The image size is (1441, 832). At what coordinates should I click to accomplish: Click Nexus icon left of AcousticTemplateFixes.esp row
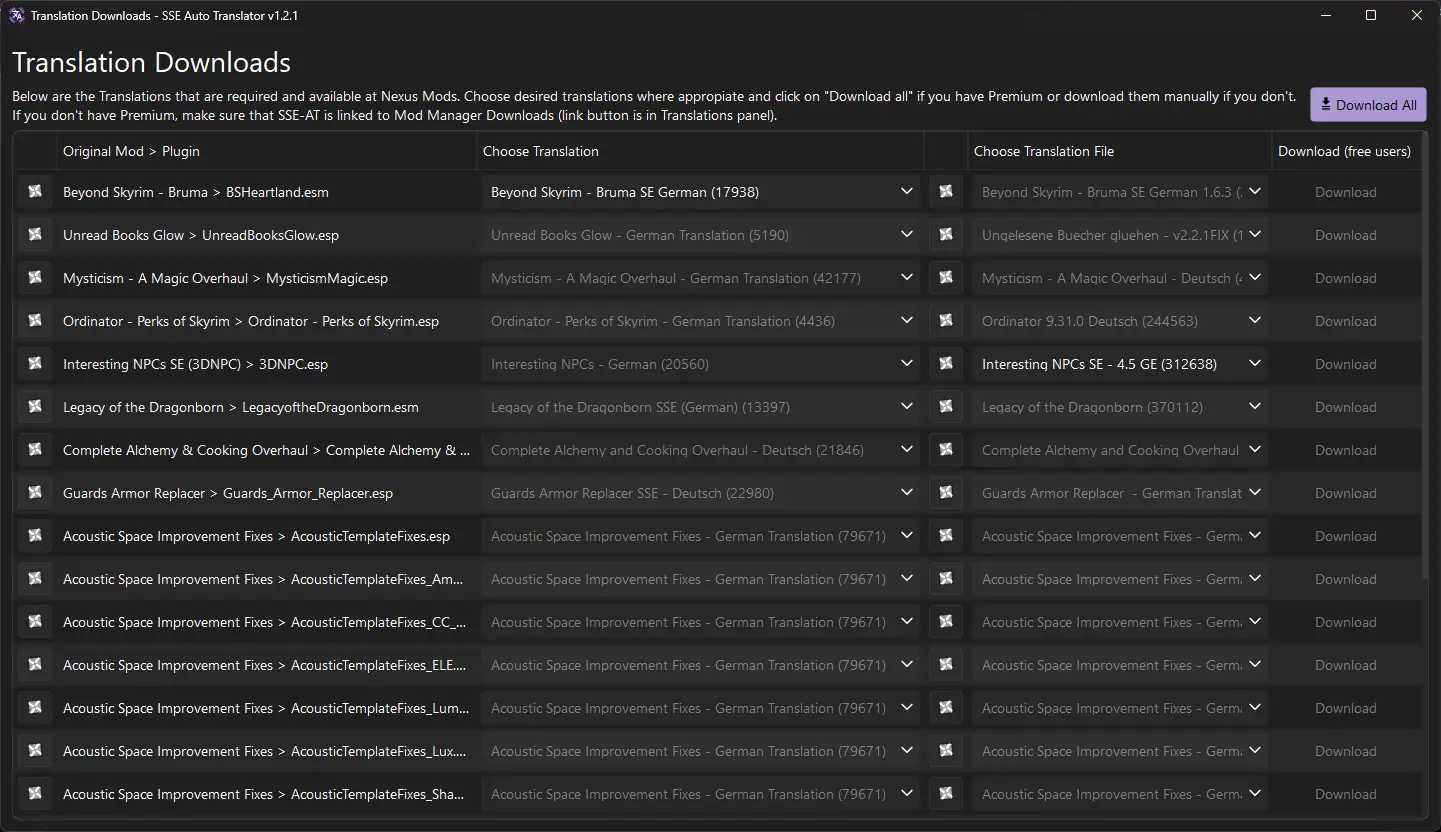[x=35, y=536]
